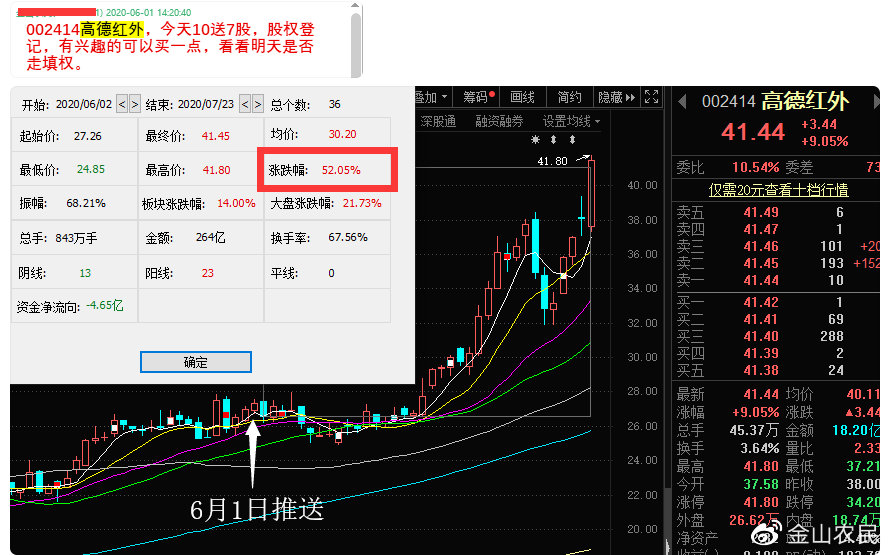The image size is (888, 555).
Task: Click 隐藏 to collapse the side panel
Action: point(617,97)
